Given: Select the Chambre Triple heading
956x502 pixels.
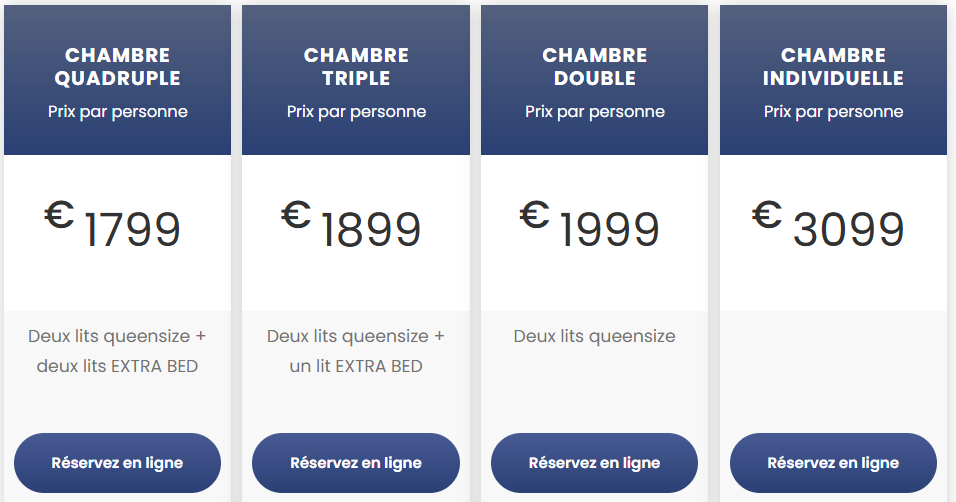Looking at the screenshot, I should pos(356,67).
